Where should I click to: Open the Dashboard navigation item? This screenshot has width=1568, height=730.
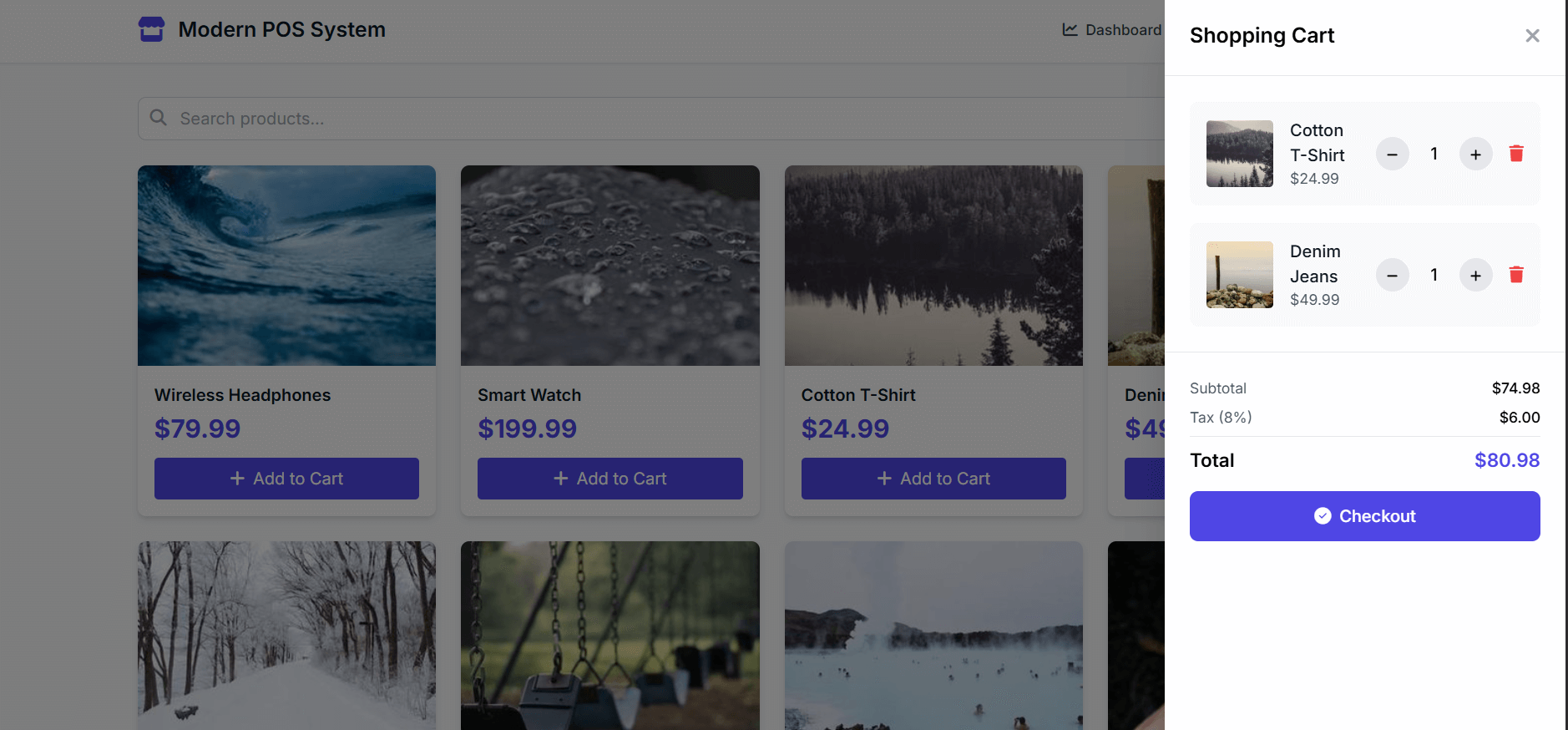coord(1112,30)
